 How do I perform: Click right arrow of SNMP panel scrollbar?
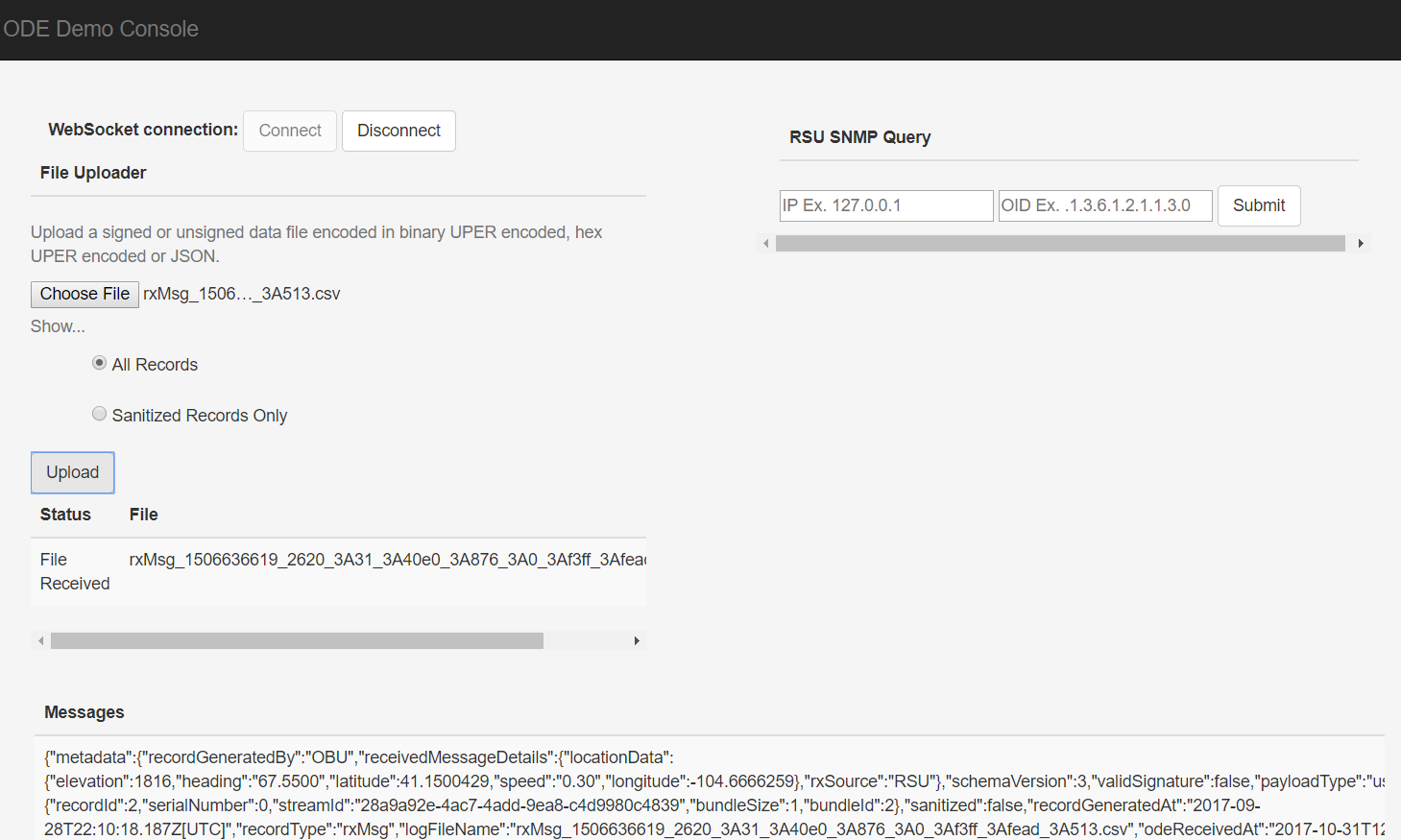click(1361, 244)
